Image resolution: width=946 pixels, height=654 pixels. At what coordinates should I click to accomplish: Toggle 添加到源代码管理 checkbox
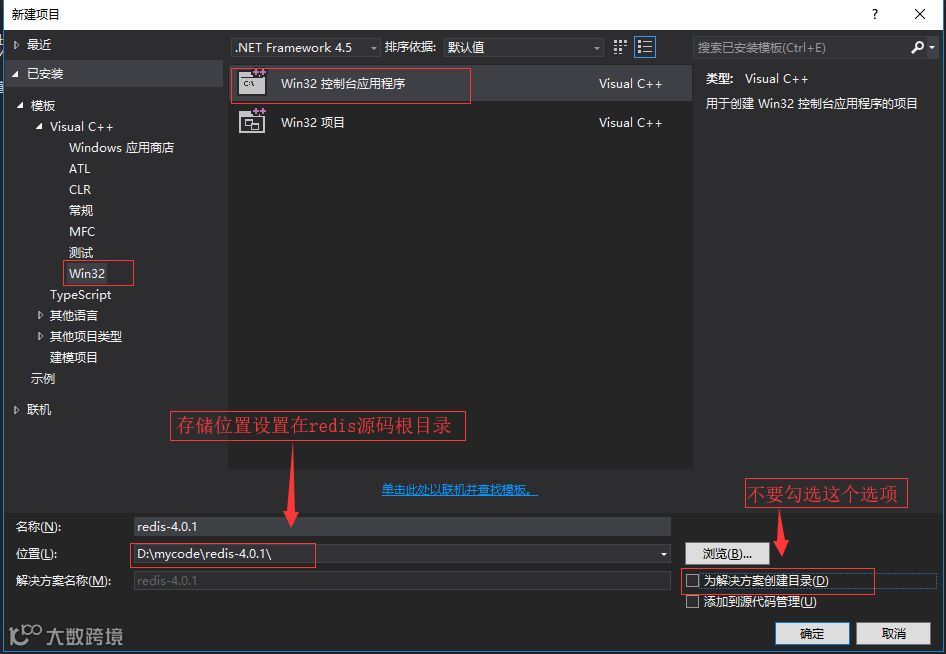[692, 602]
